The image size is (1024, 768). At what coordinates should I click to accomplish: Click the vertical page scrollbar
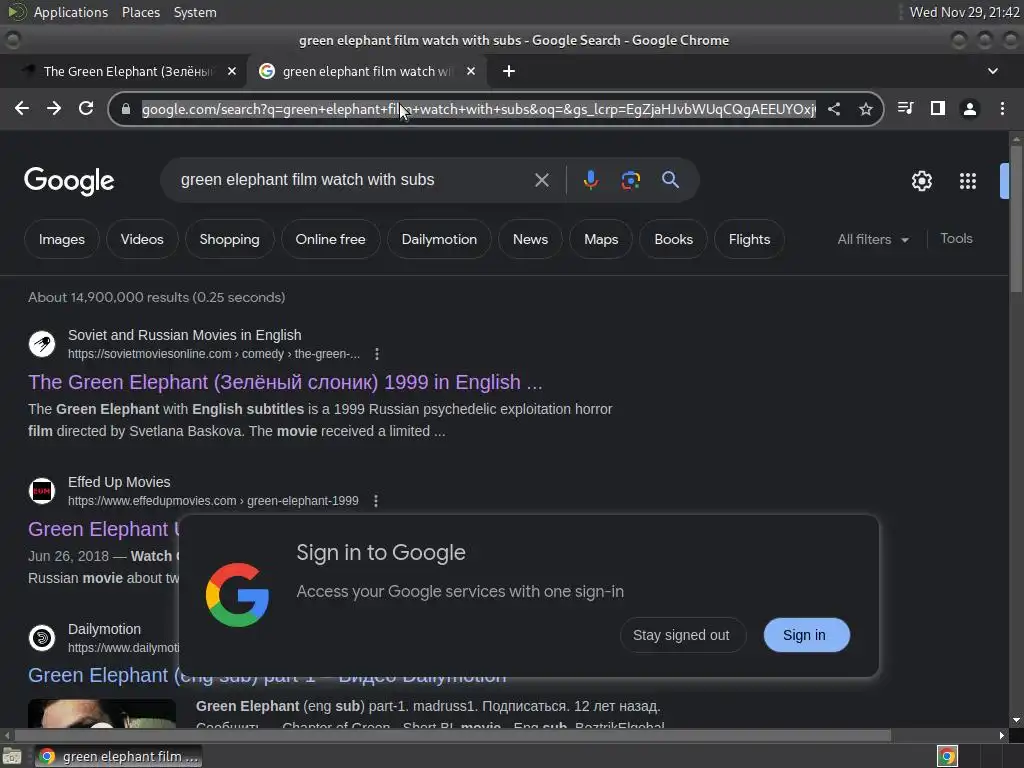[x=1016, y=219]
